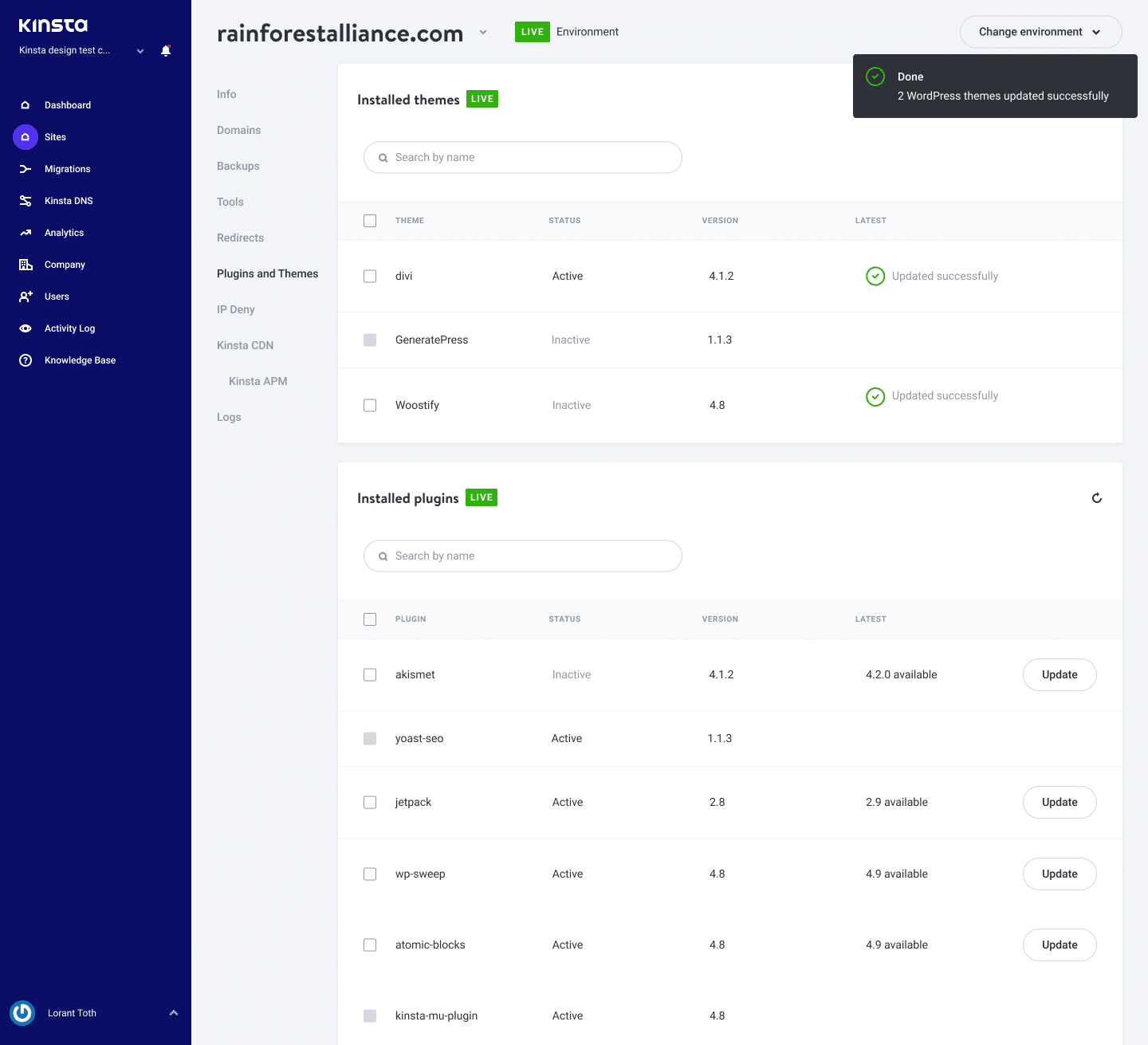Image resolution: width=1148 pixels, height=1045 pixels.
Task: Click the GeneratePress theme name
Action: [x=431, y=340]
